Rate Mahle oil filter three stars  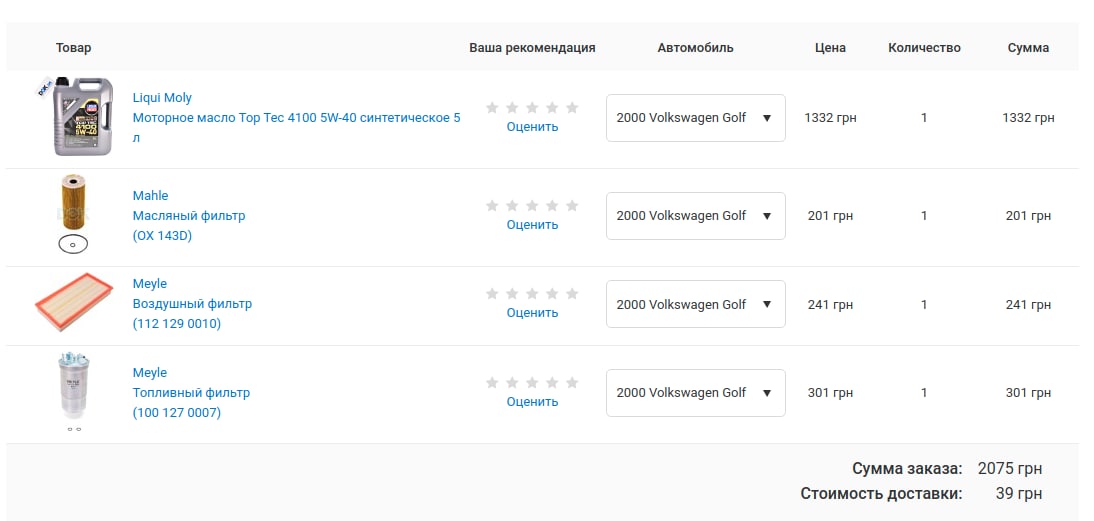[532, 205]
